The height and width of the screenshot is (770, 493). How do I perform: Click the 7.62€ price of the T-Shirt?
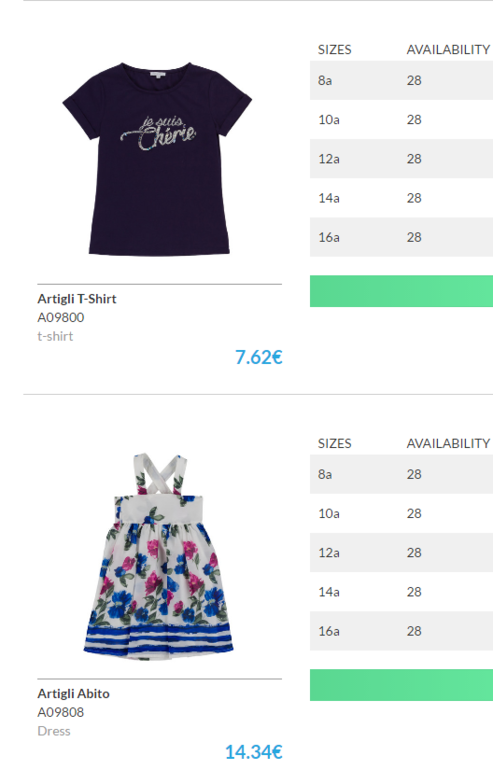(x=259, y=357)
